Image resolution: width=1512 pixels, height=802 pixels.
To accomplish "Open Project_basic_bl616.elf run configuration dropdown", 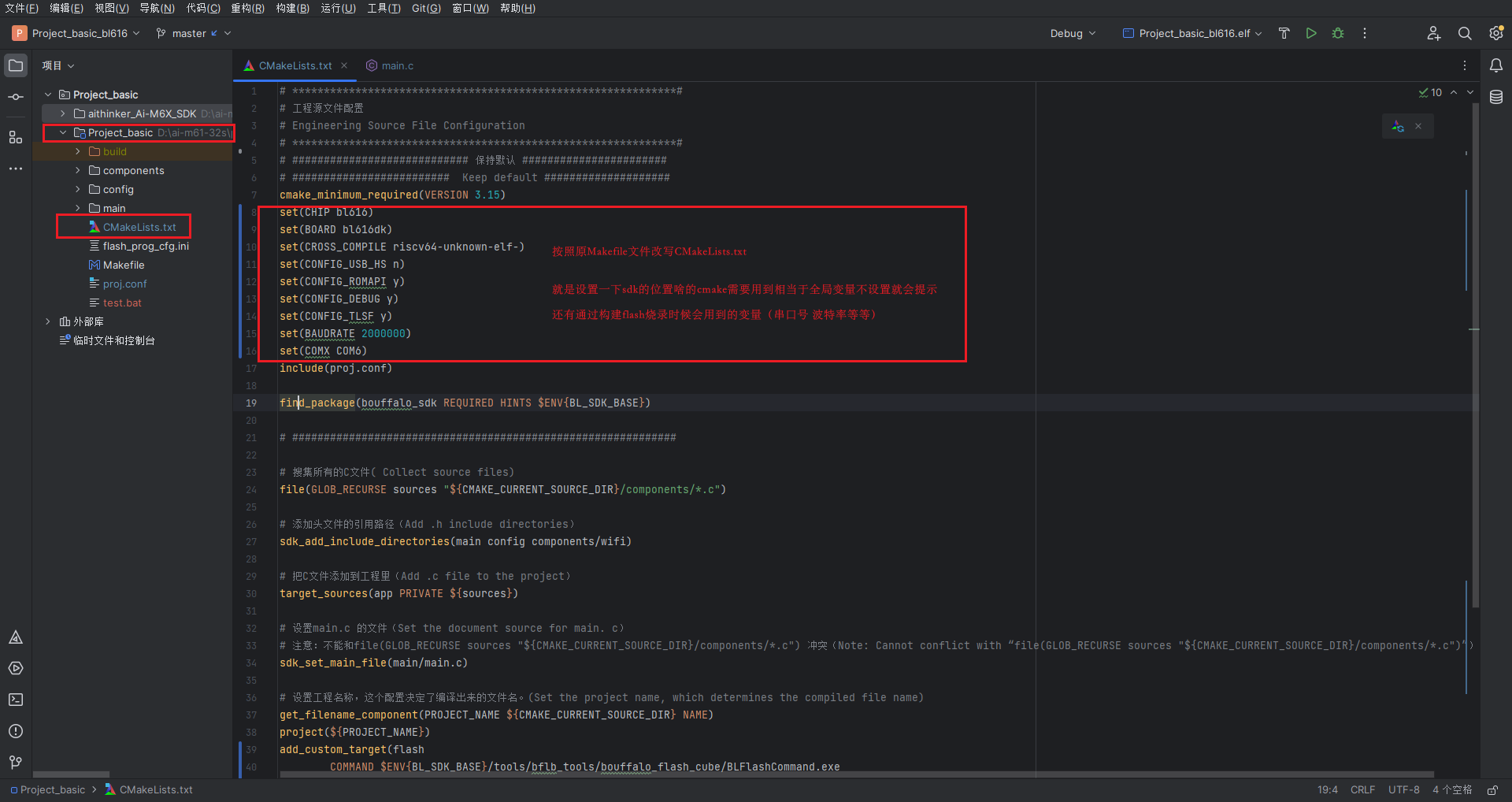I will (1192, 33).
